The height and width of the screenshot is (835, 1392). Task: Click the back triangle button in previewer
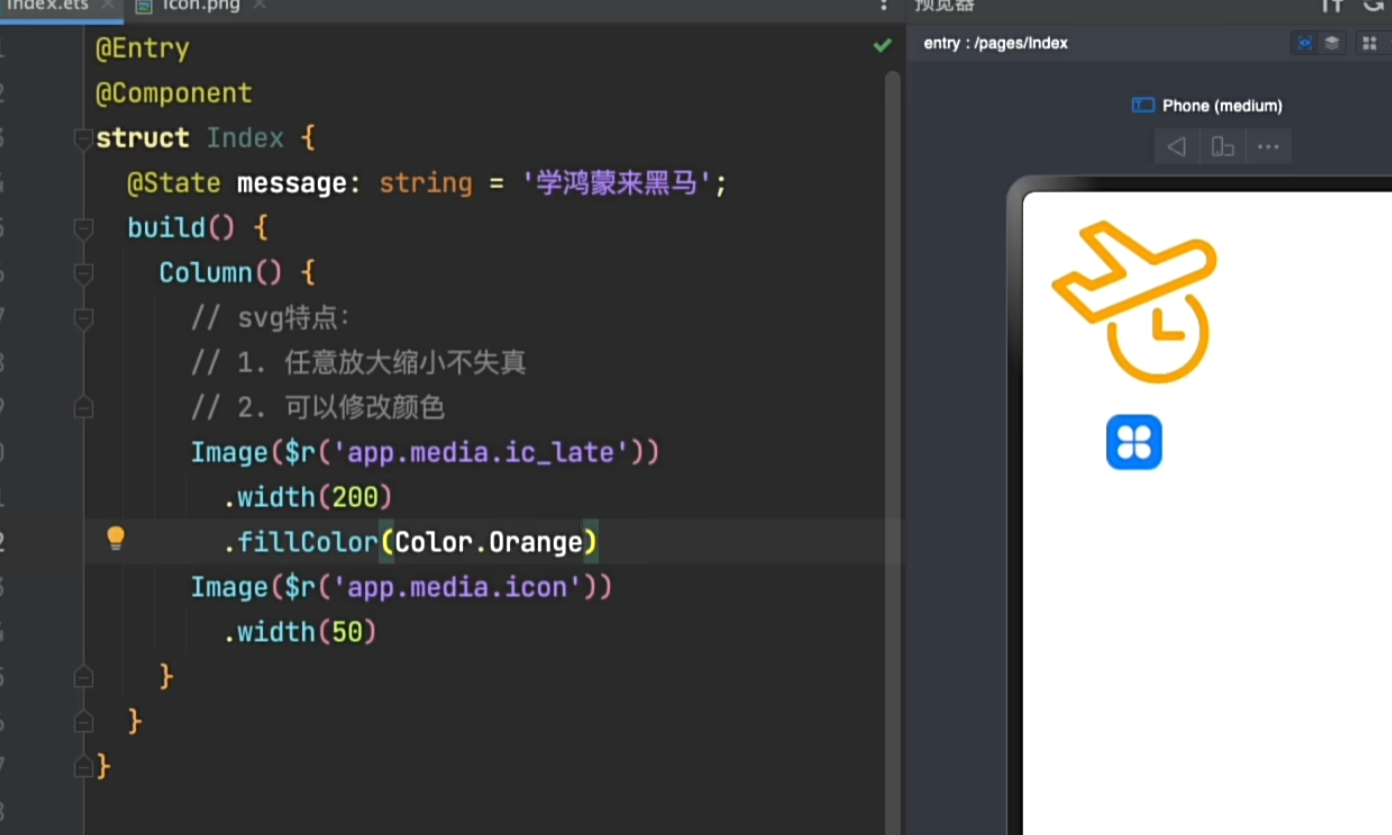pyautogui.click(x=1177, y=147)
